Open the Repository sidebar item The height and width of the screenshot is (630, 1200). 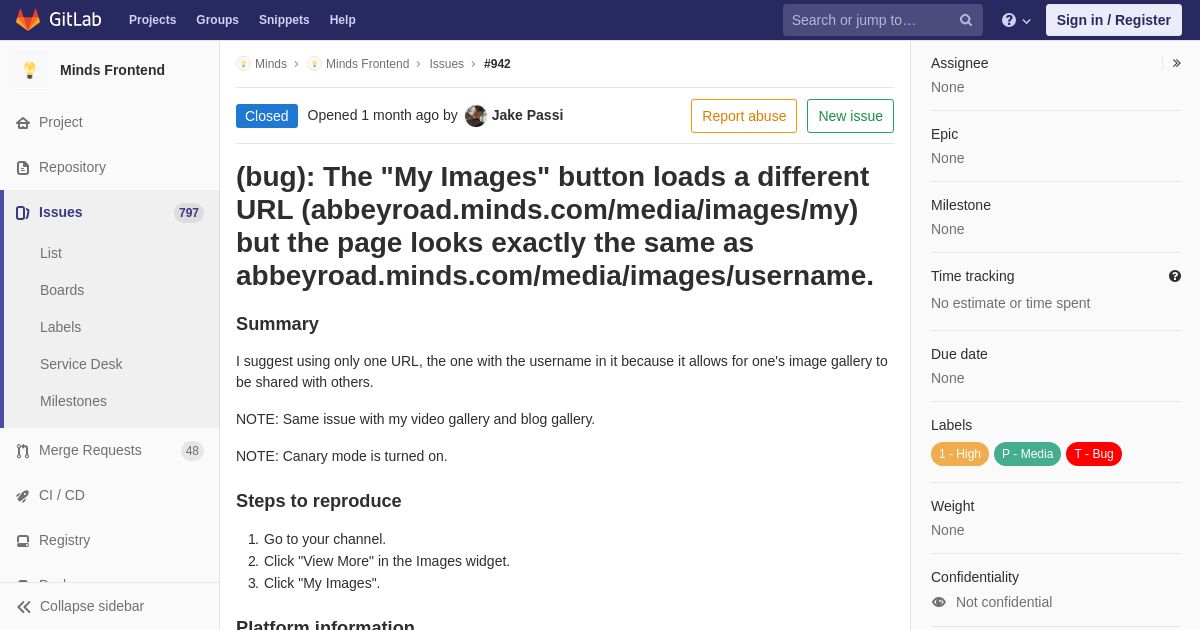110,167
